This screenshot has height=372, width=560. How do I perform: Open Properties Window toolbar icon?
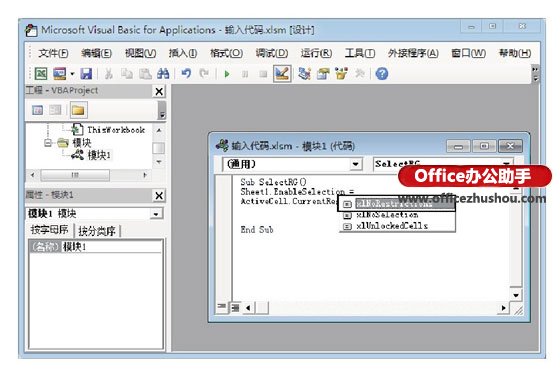point(323,74)
